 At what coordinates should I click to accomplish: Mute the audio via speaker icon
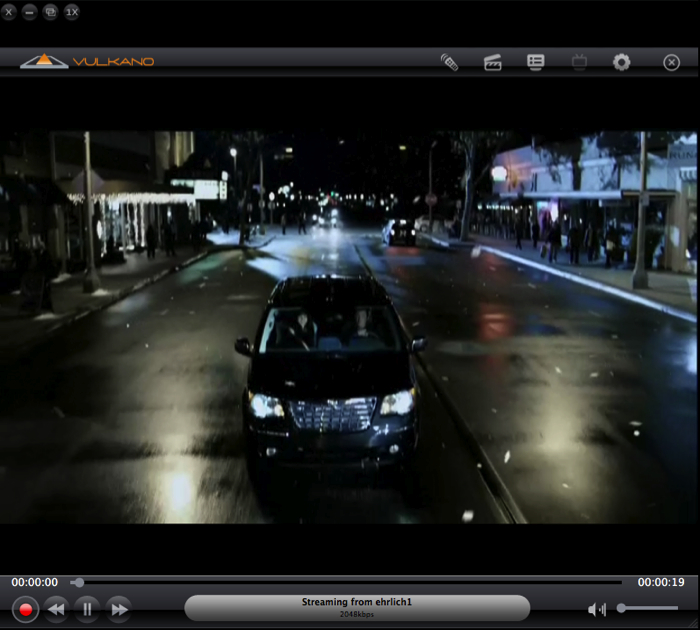596,609
